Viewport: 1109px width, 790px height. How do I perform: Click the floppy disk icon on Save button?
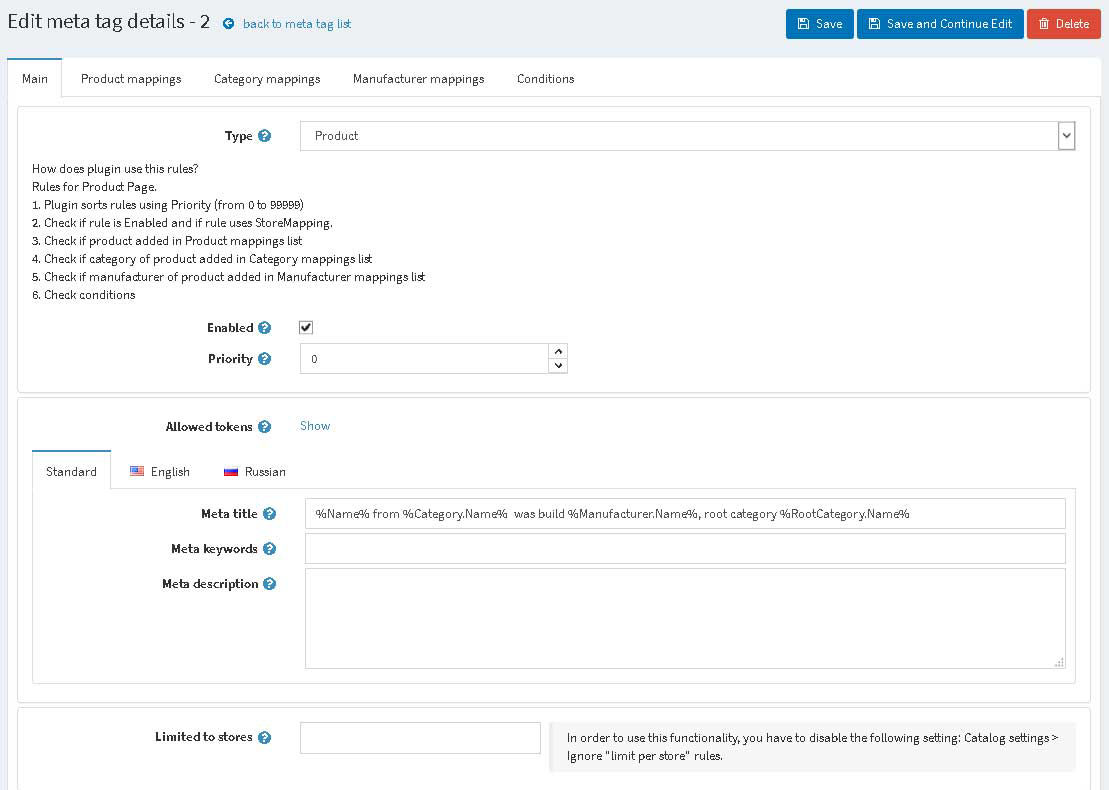pyautogui.click(x=803, y=24)
